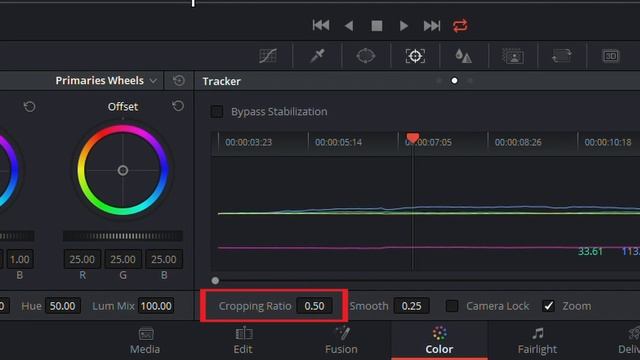
Task: Jump to the last frame
Action: [431, 26]
